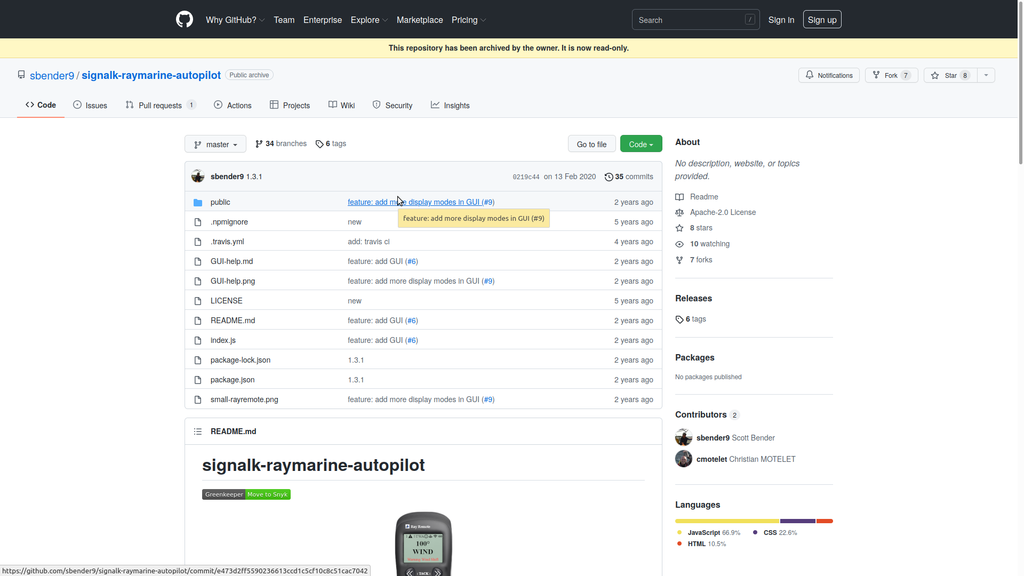The image size is (1024, 576).
Task: Click sbender9 avatar in commit header
Action: click(x=198, y=176)
